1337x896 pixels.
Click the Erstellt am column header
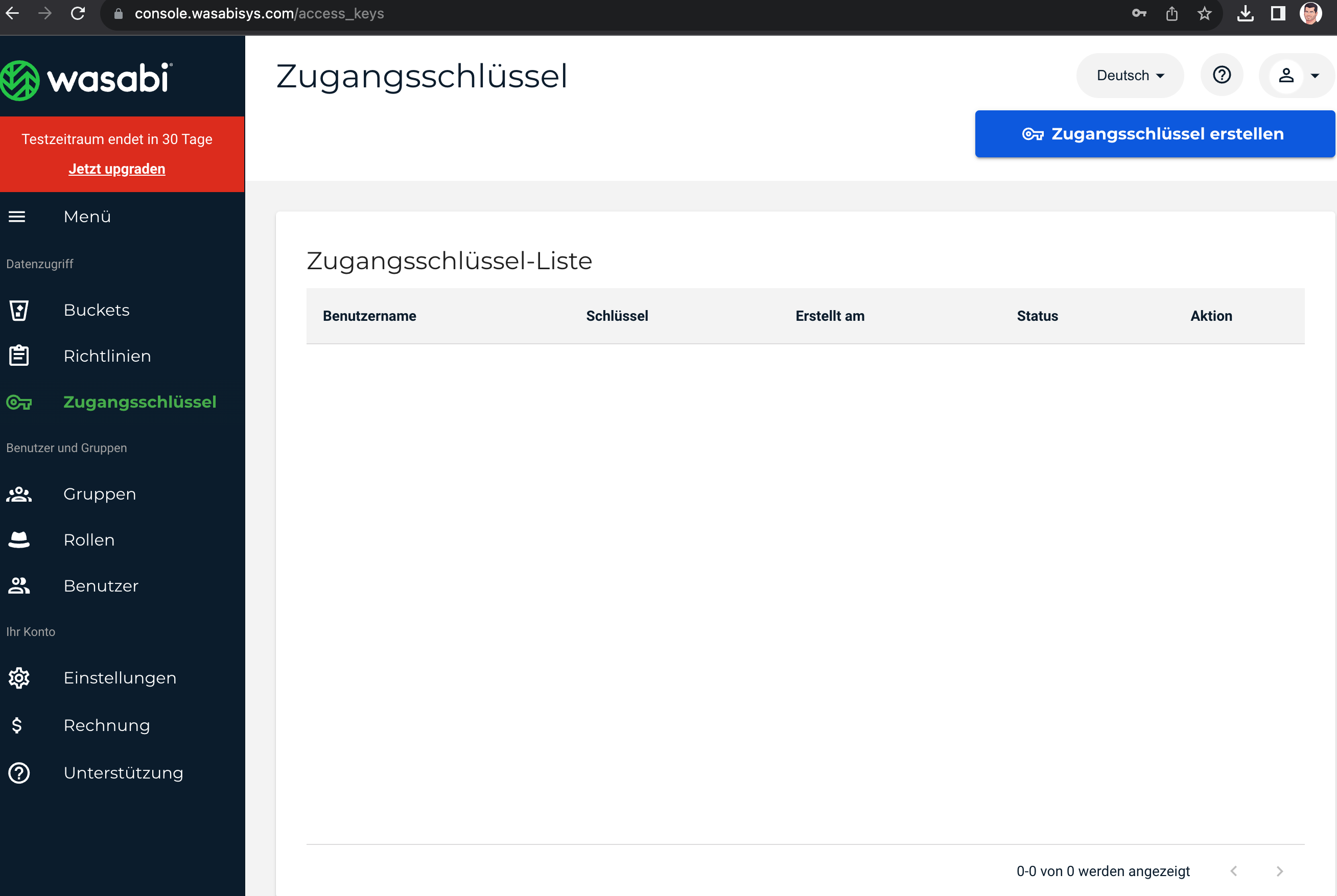[x=830, y=316]
